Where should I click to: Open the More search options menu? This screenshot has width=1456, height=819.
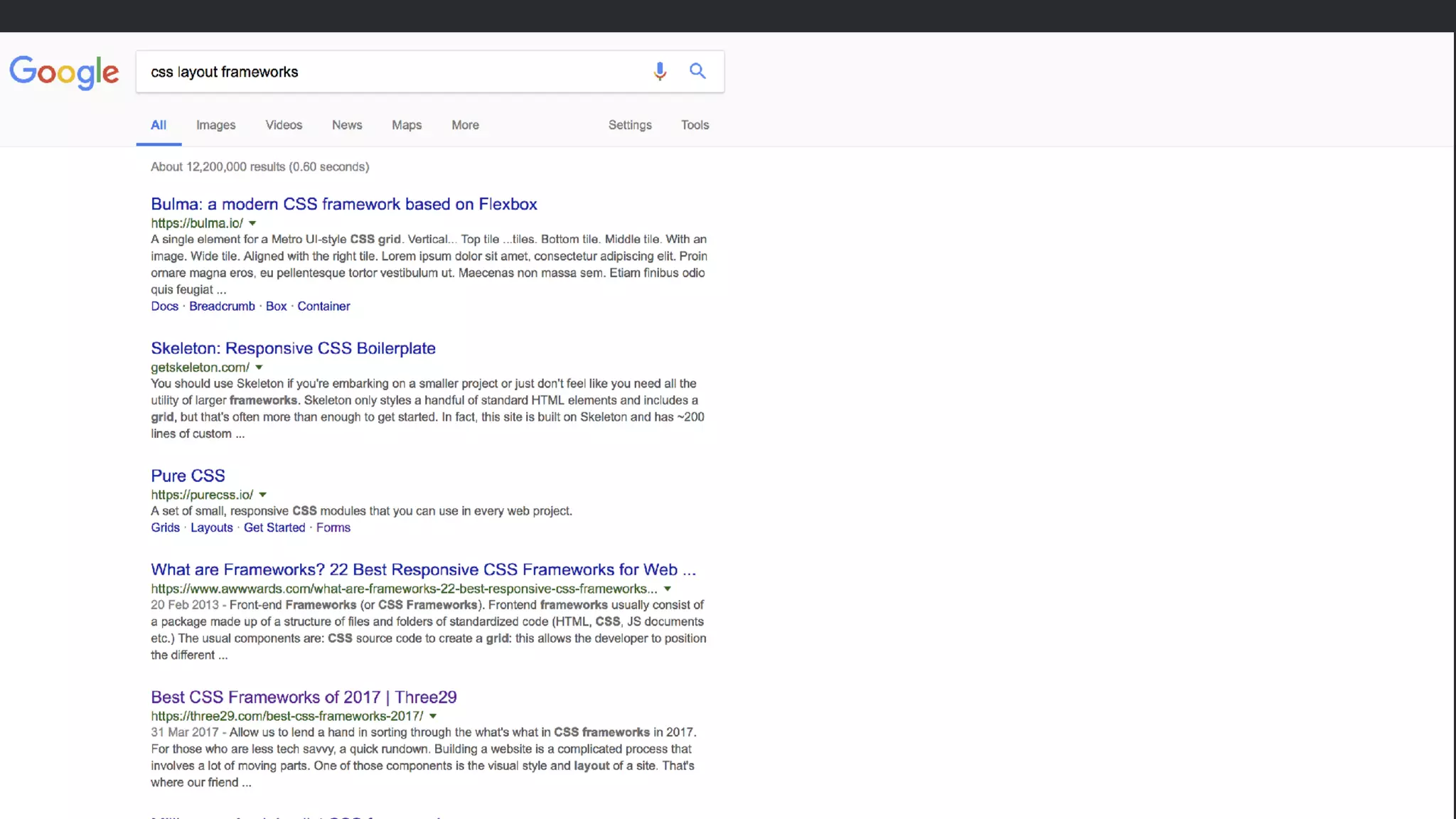465,125
